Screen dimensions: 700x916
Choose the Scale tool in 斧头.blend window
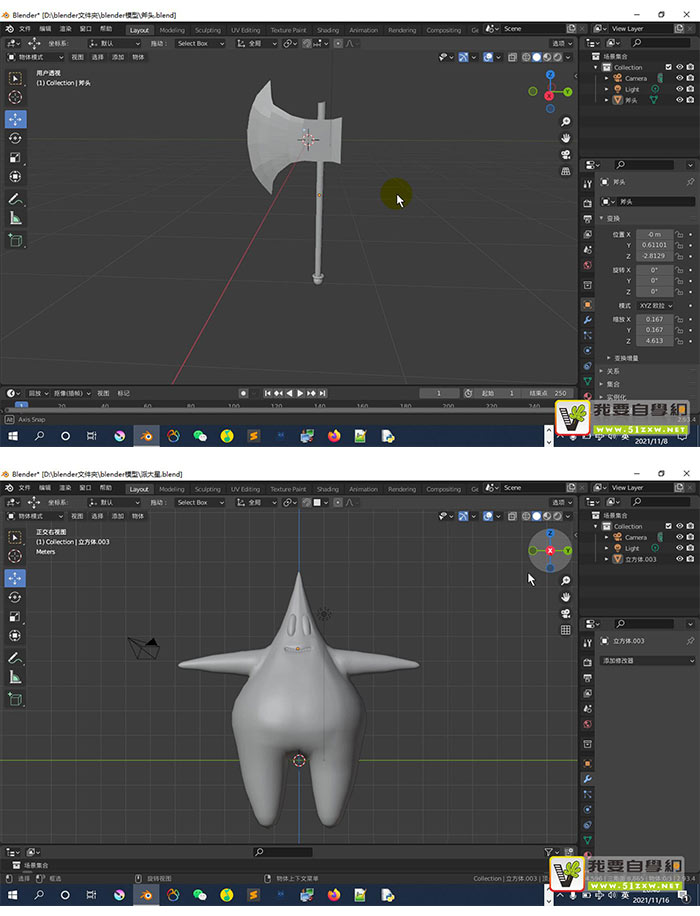[15, 158]
